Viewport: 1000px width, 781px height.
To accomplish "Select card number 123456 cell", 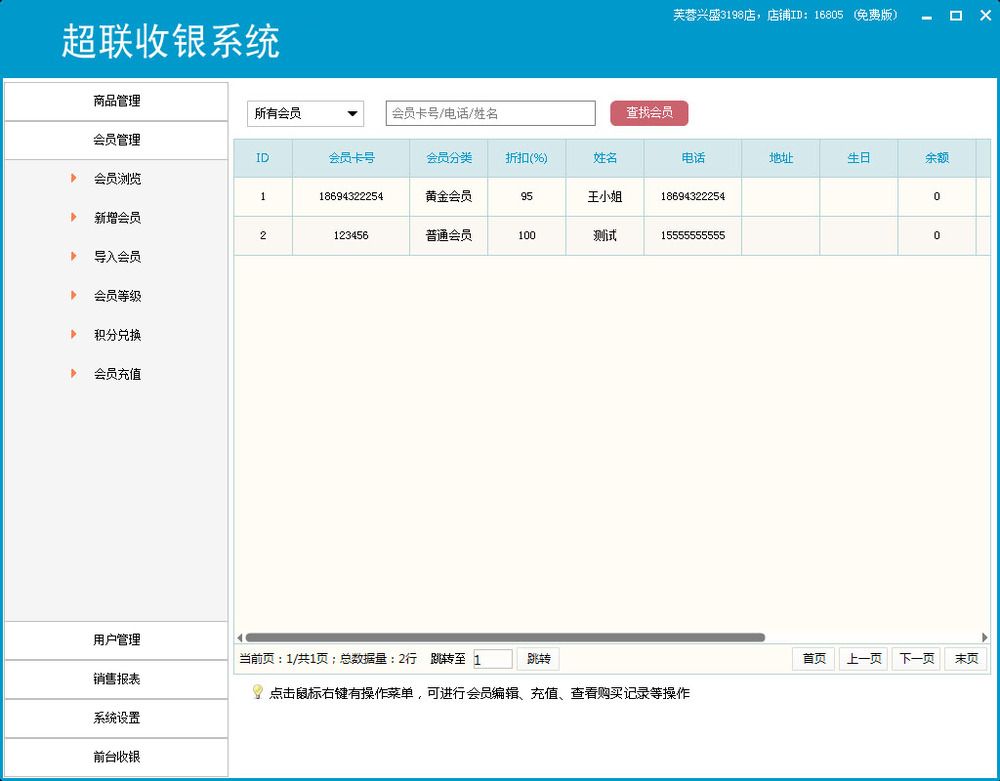I will 351,236.
